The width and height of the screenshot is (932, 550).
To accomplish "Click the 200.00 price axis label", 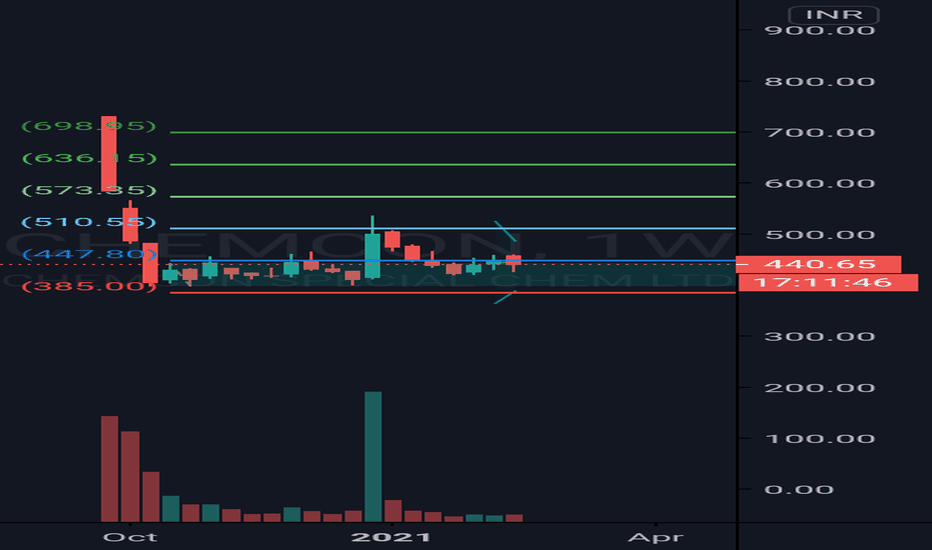I will point(820,388).
